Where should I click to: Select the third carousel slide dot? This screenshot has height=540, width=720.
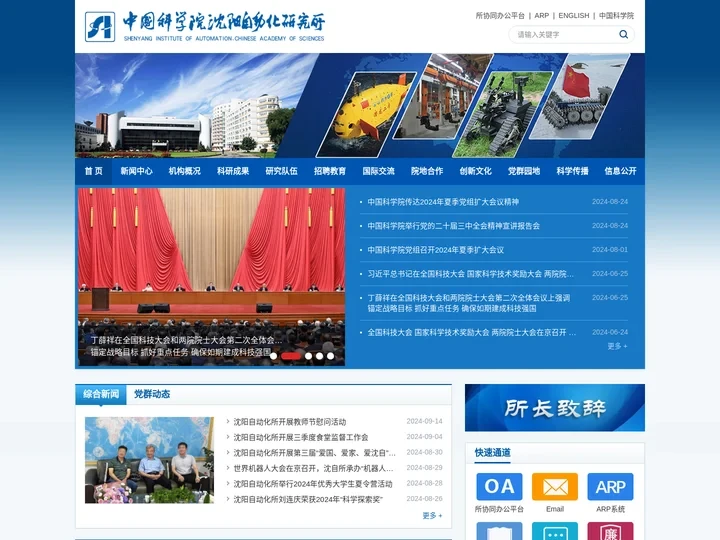309,356
